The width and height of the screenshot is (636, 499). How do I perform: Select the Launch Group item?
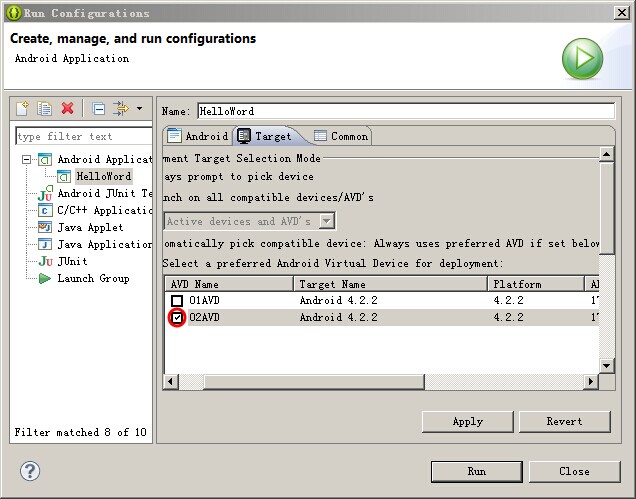pyautogui.click(x=92, y=278)
